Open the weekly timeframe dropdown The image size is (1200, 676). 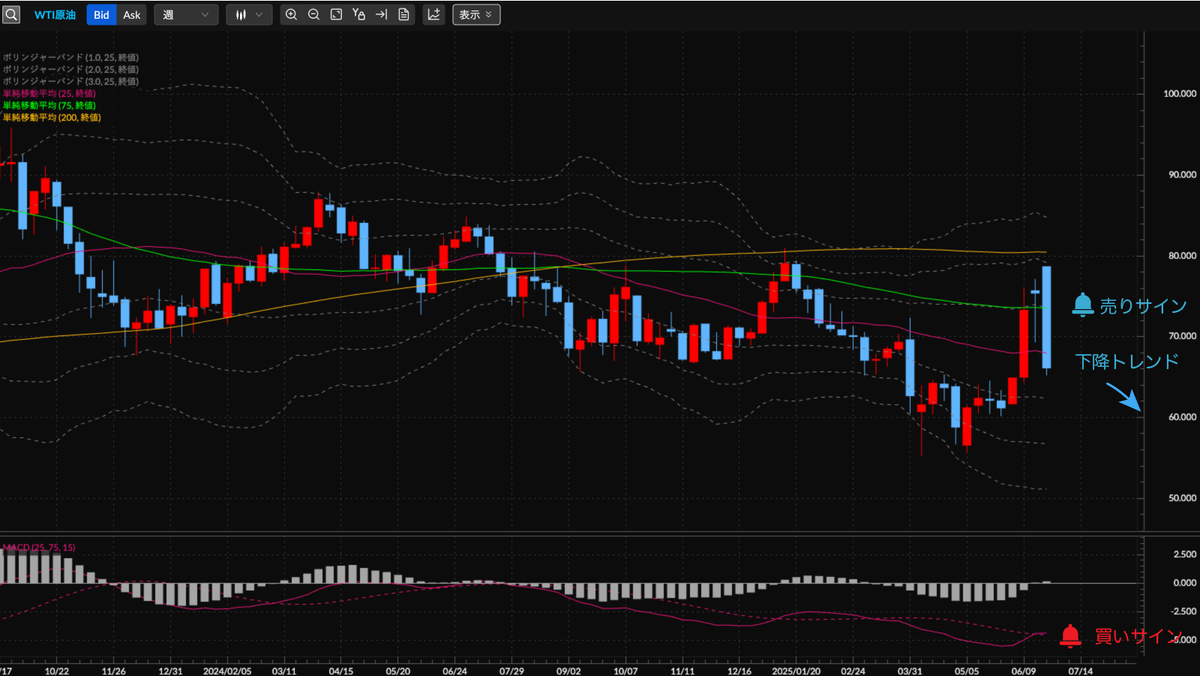[x=186, y=15]
